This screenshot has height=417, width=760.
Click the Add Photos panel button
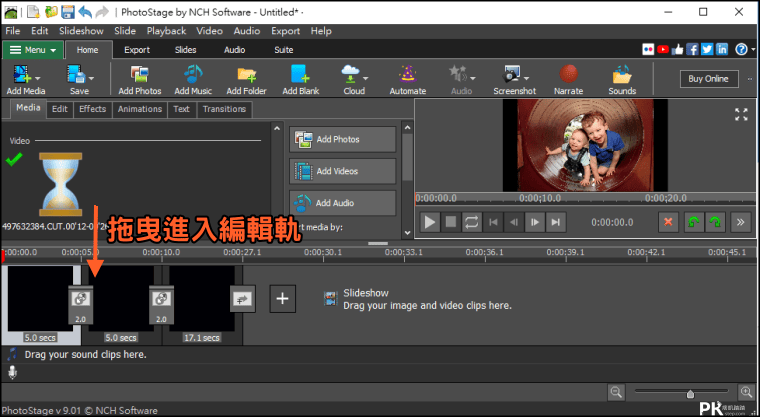343,139
